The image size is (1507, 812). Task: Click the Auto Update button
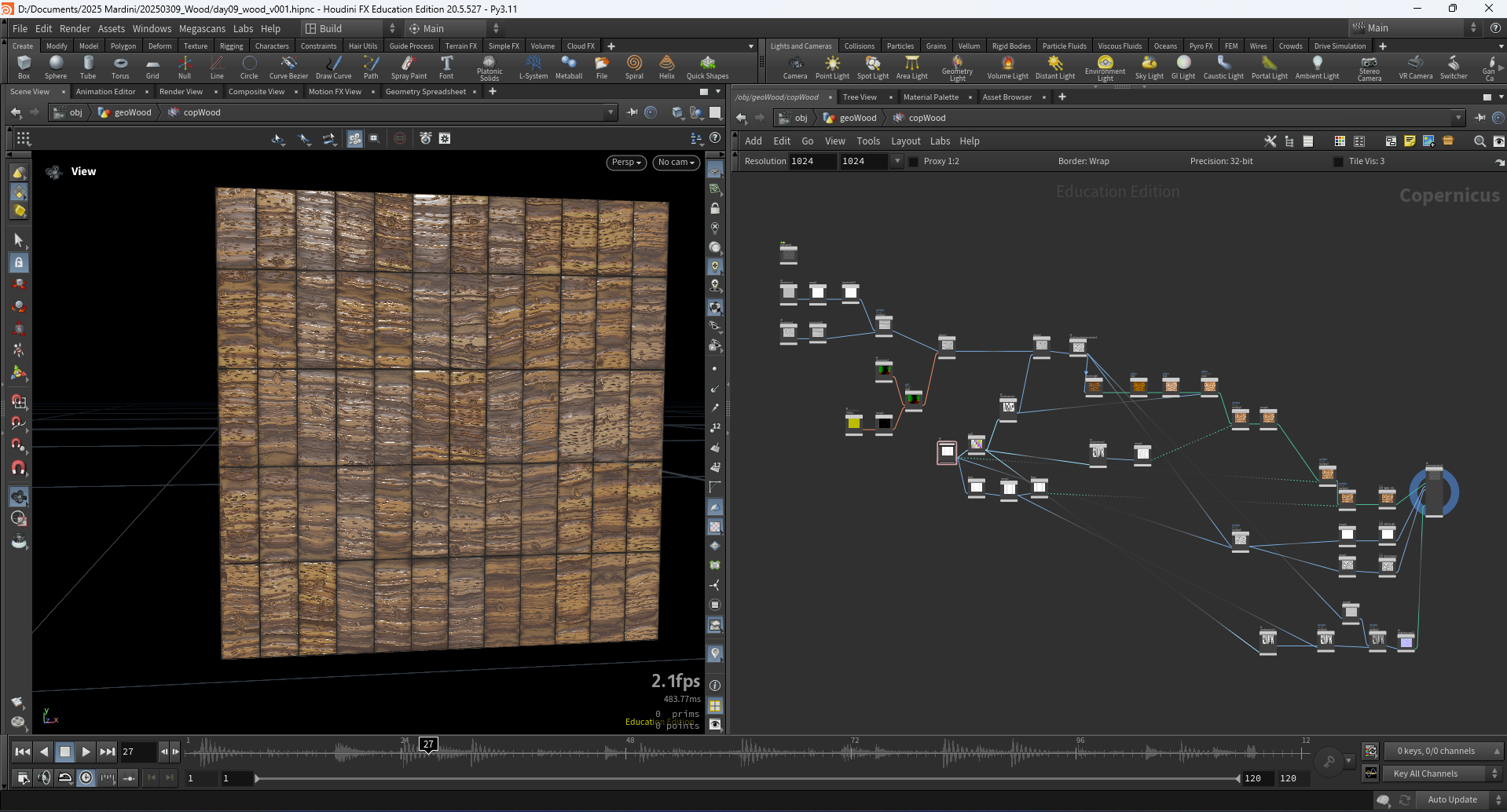(1452, 799)
